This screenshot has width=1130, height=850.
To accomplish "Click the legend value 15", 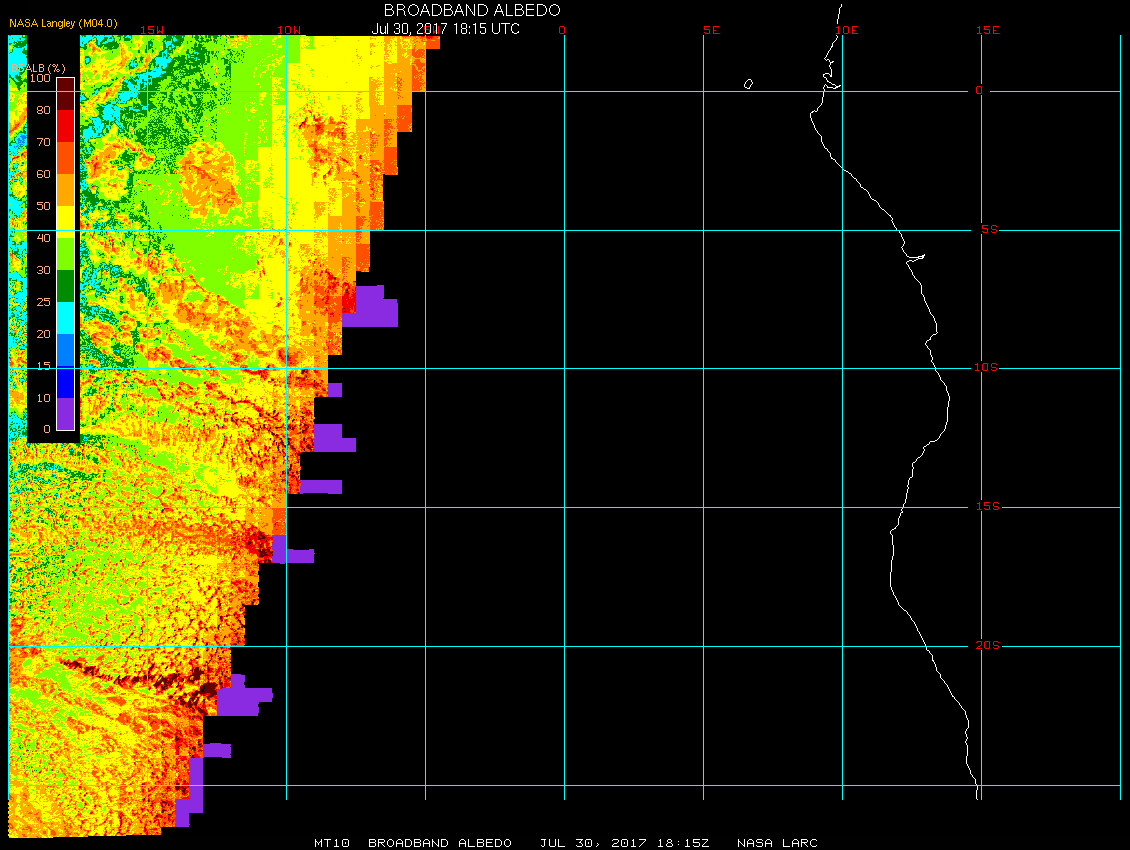I will [x=43, y=366].
